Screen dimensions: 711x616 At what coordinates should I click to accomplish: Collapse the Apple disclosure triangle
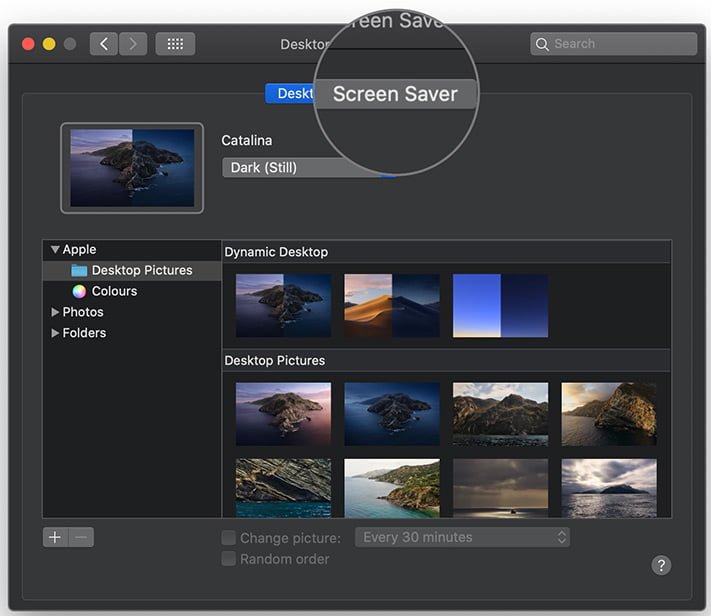tap(55, 249)
